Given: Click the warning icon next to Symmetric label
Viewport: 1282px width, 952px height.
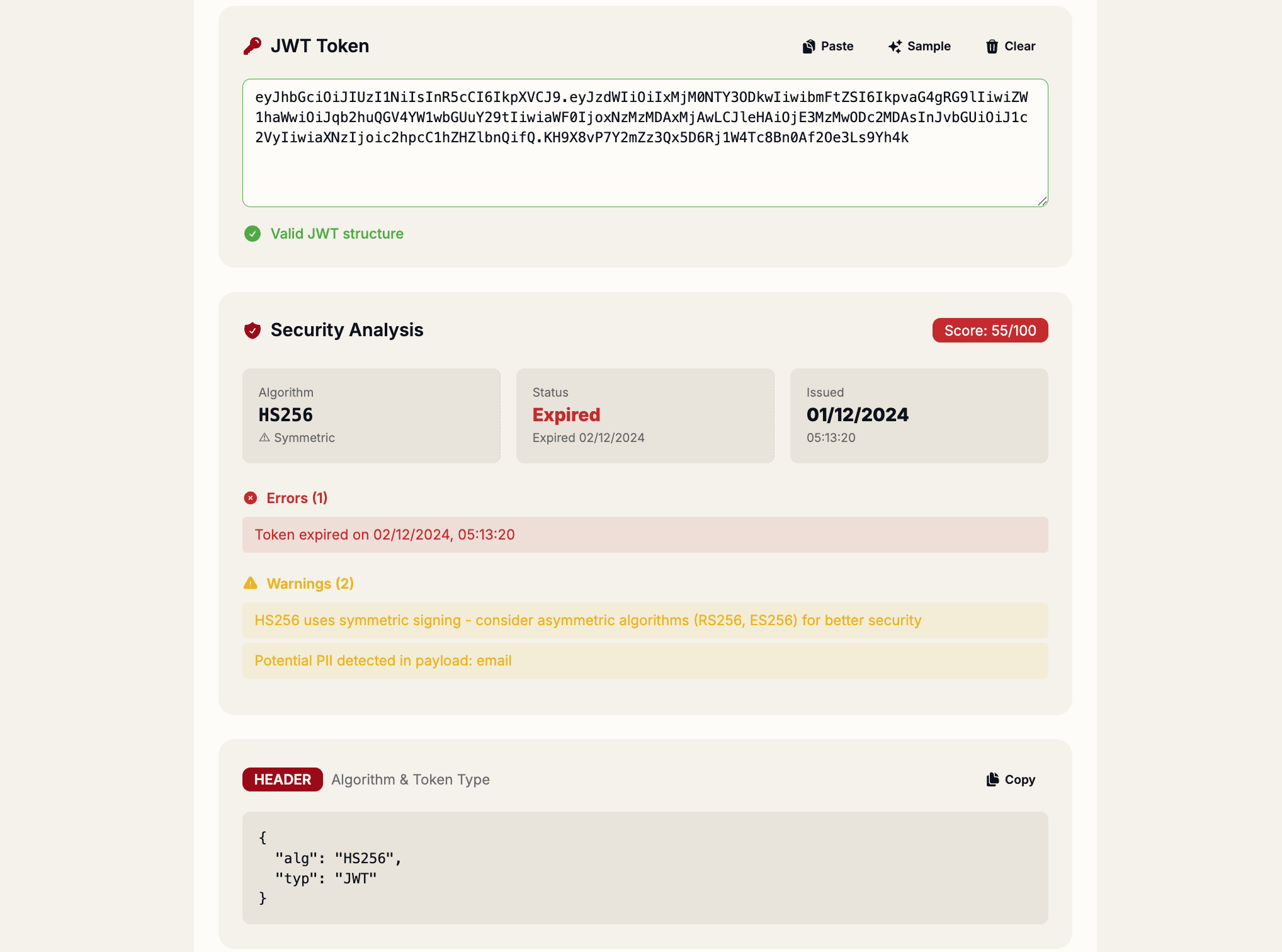Looking at the screenshot, I should (264, 438).
